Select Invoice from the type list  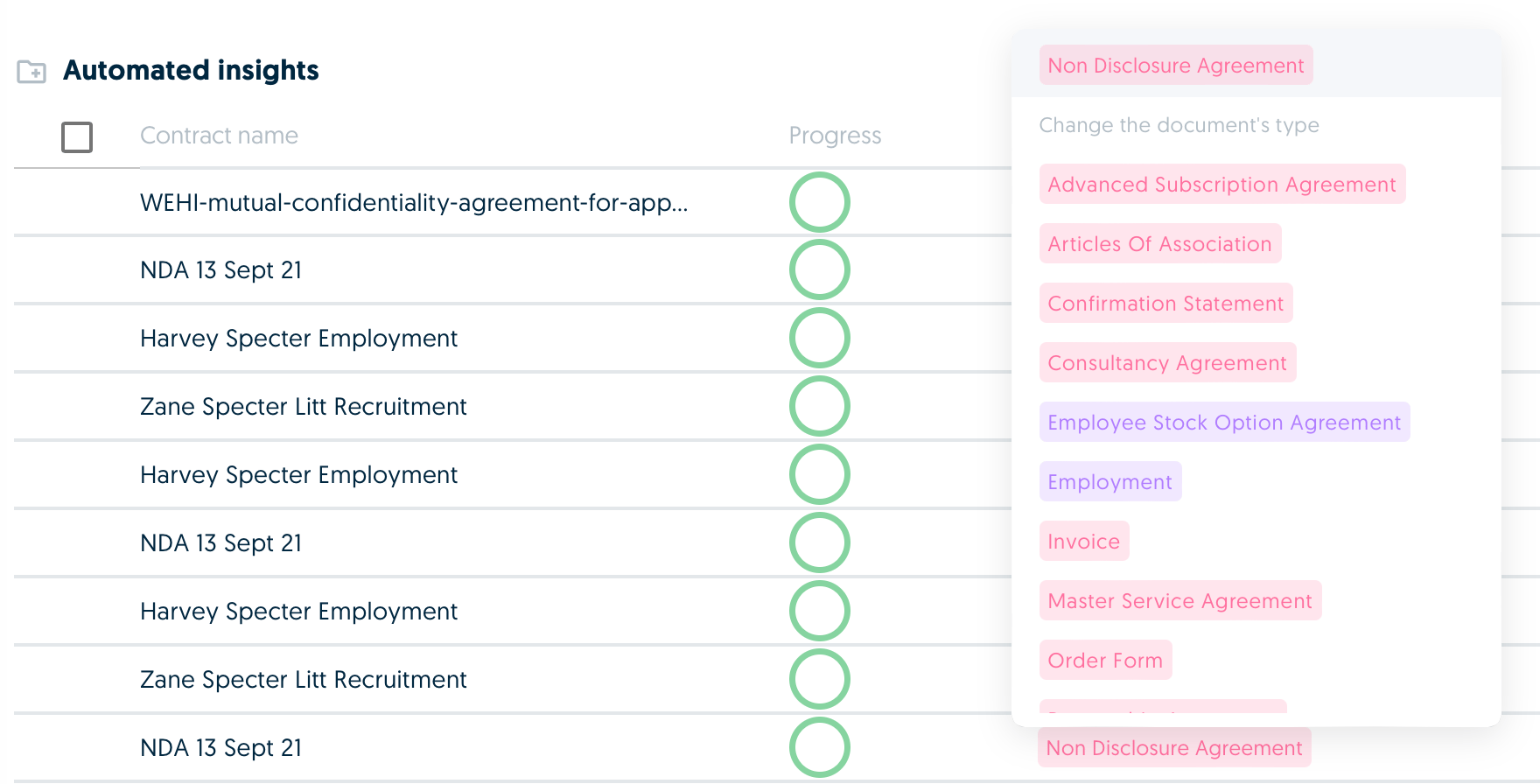tap(1084, 542)
